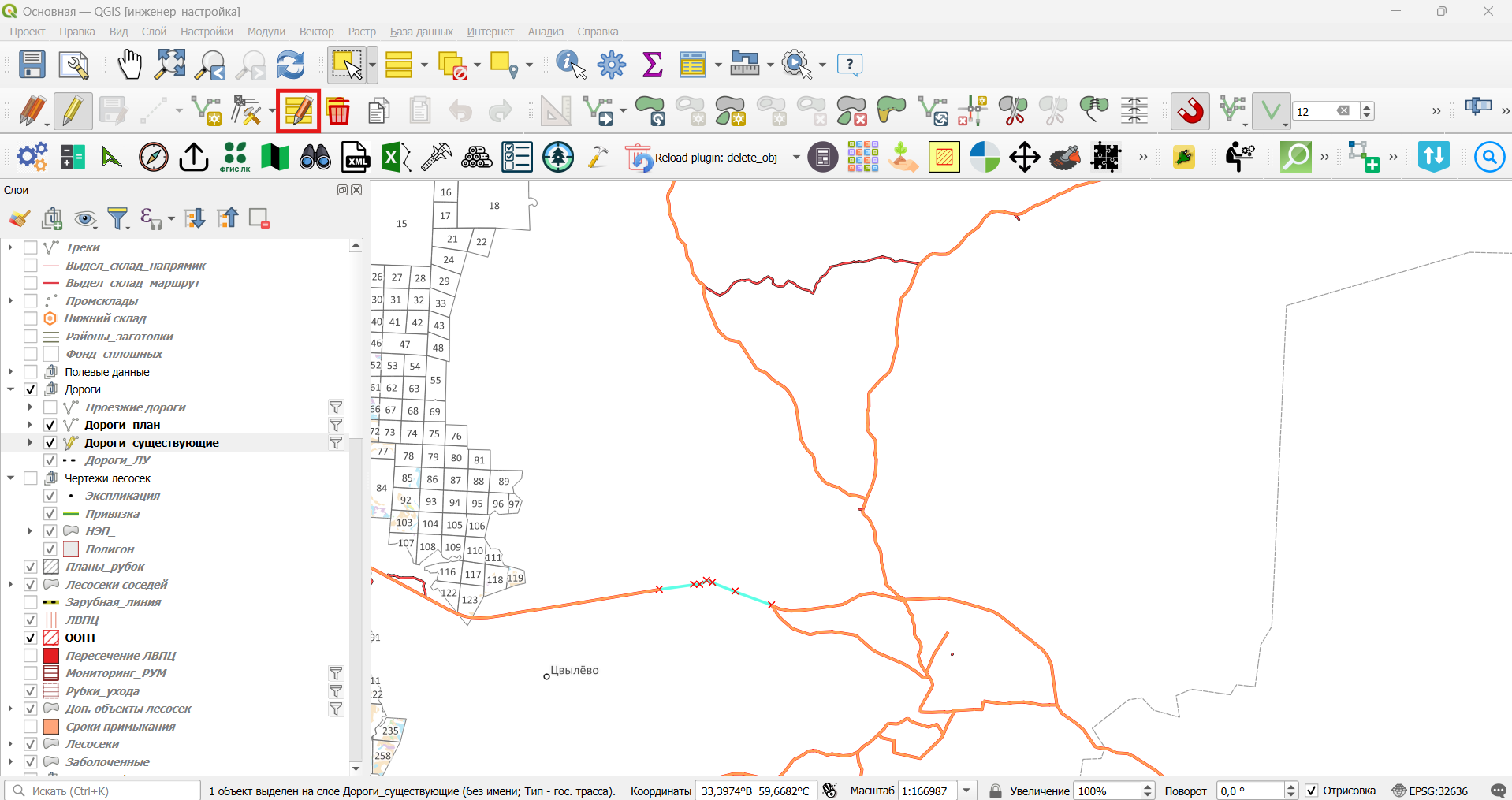Collapse the Дороги group
The image size is (1512, 800).
pyautogui.click(x=10, y=389)
